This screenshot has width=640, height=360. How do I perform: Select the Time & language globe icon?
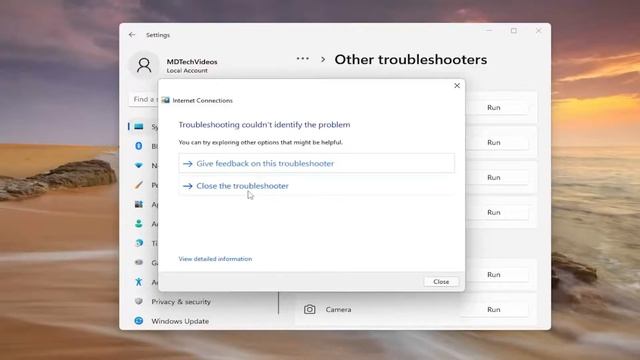139,243
